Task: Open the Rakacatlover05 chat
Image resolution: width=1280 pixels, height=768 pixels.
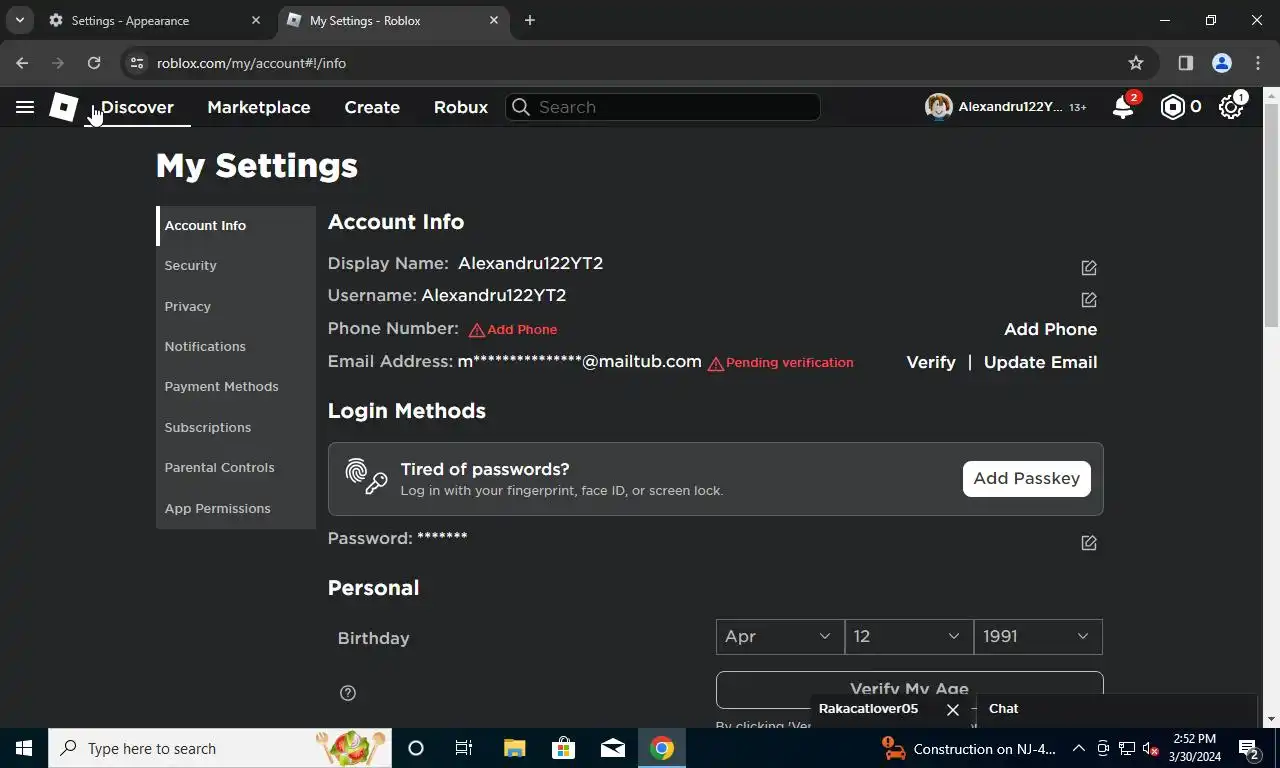Action: pos(868,709)
